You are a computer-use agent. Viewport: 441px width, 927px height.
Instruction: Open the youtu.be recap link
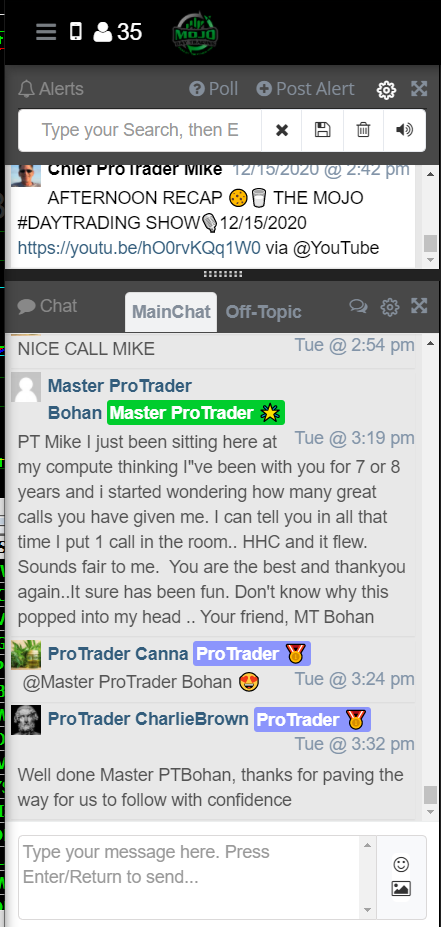139,248
